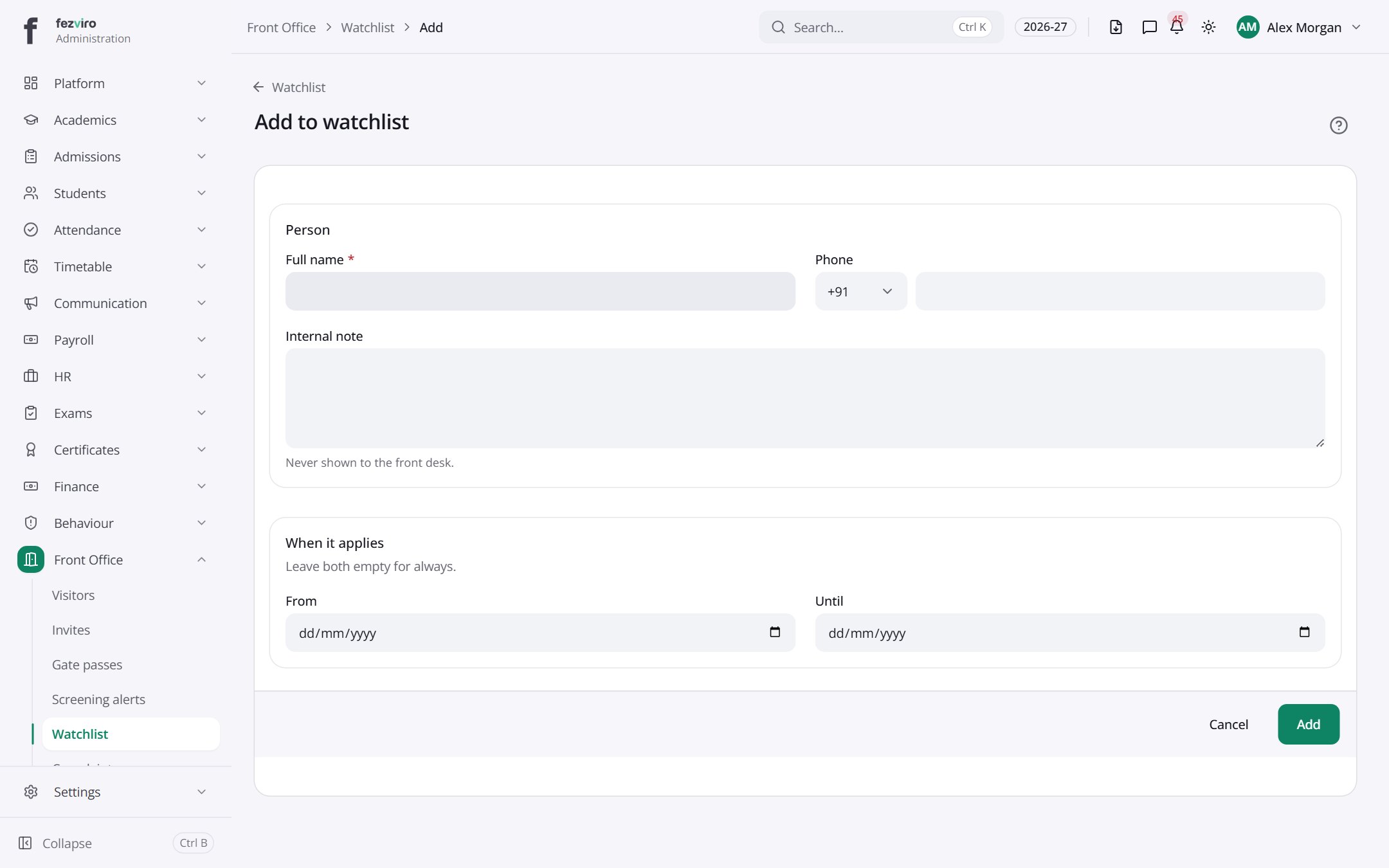1389x868 pixels.
Task: Open notifications bell with 45 badge
Action: [1177, 26]
